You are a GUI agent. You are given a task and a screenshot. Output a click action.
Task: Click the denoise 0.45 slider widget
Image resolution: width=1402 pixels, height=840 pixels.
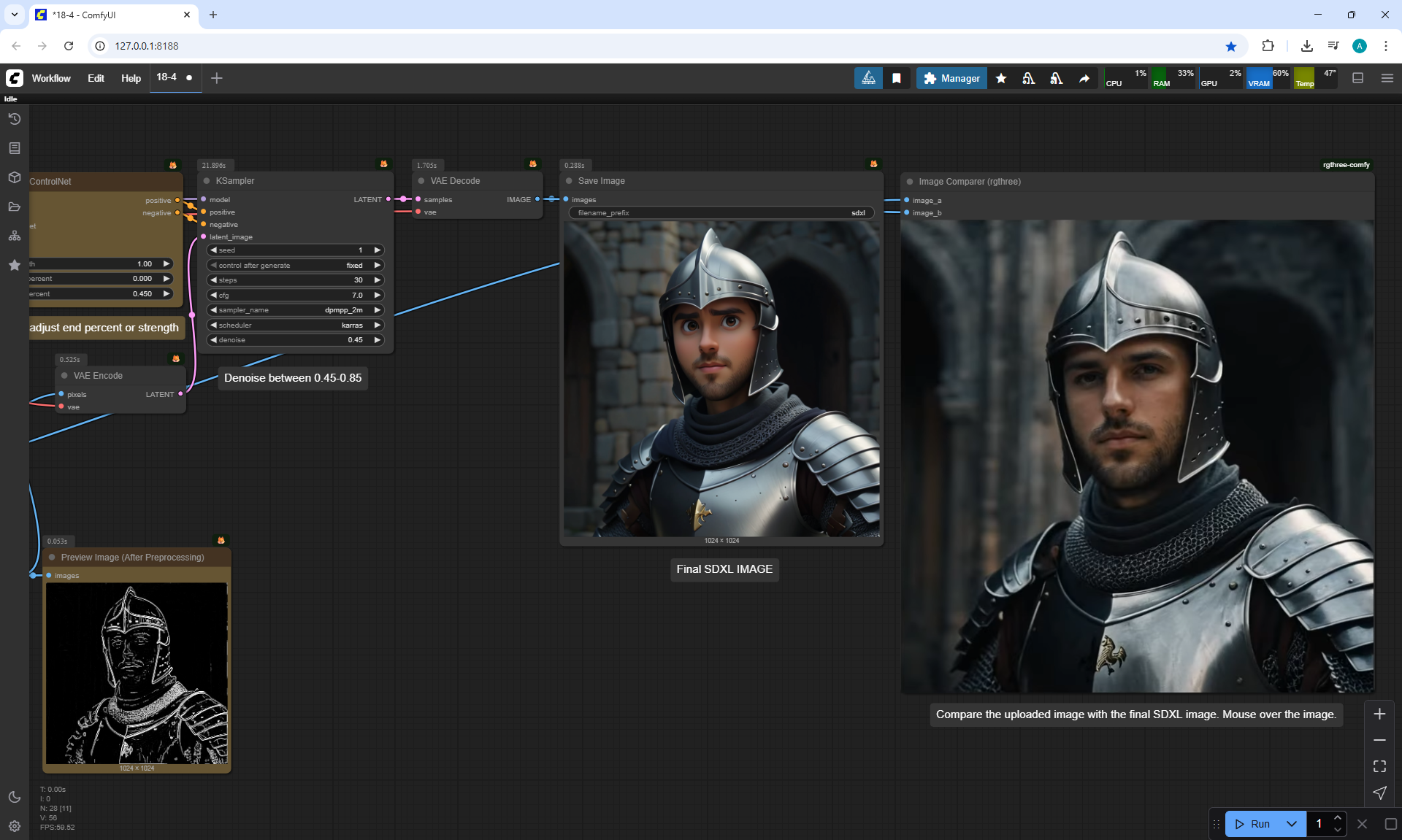pyautogui.click(x=295, y=340)
